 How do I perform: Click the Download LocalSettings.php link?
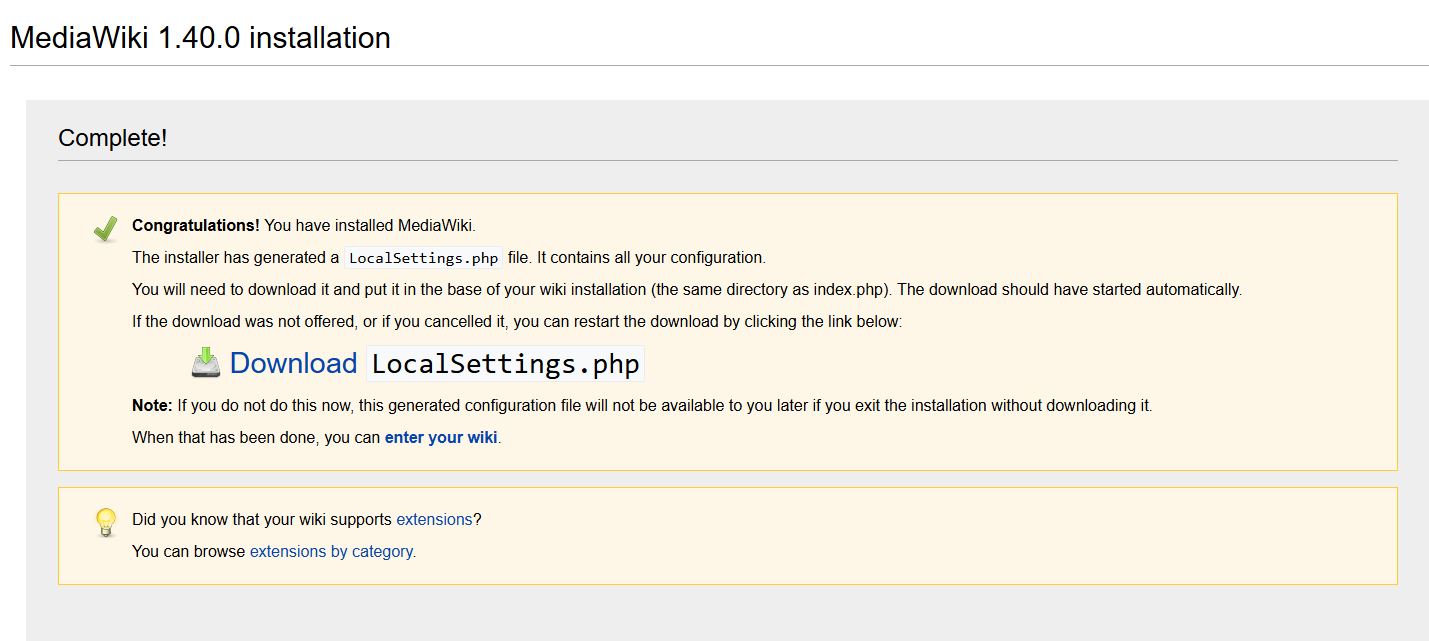tap(437, 363)
